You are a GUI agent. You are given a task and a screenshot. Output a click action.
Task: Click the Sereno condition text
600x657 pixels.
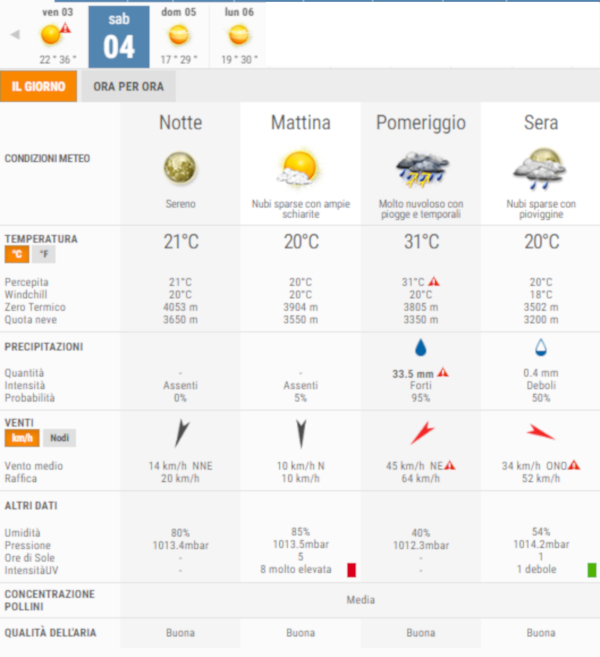coord(180,204)
